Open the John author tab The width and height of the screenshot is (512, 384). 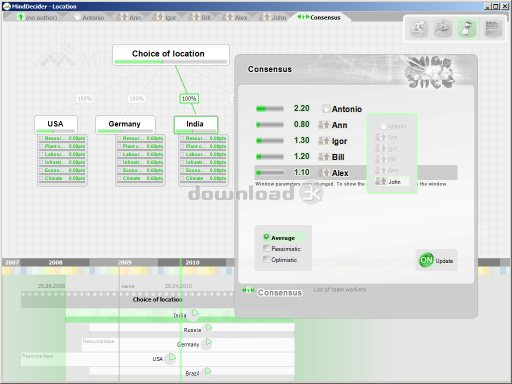pos(273,17)
